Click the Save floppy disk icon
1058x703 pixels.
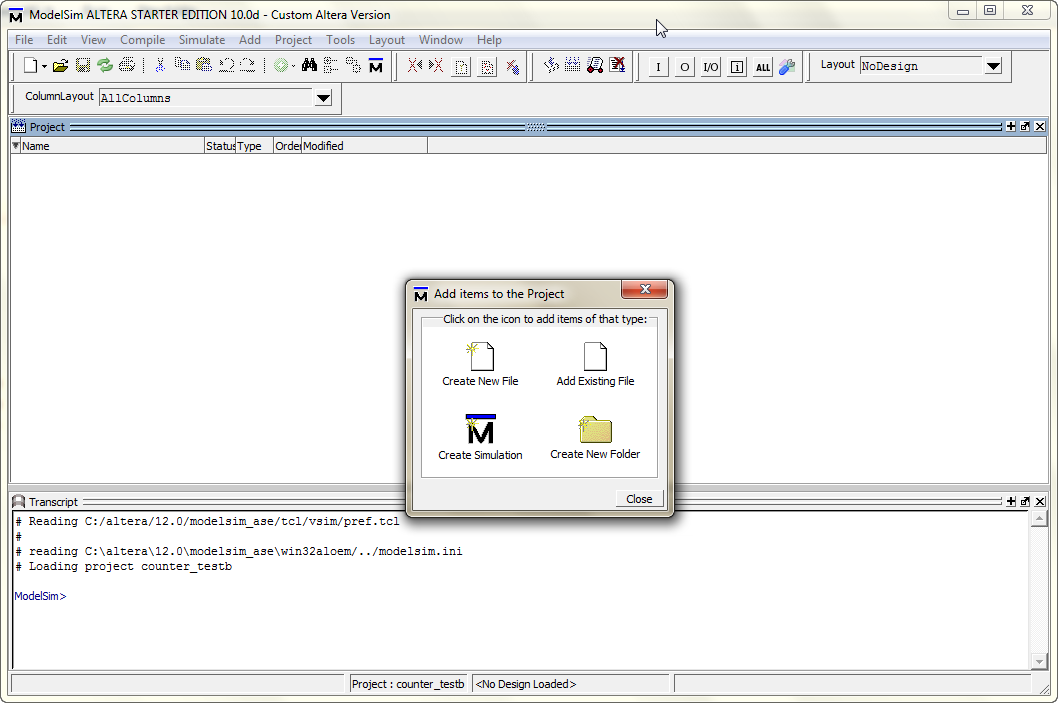83,65
